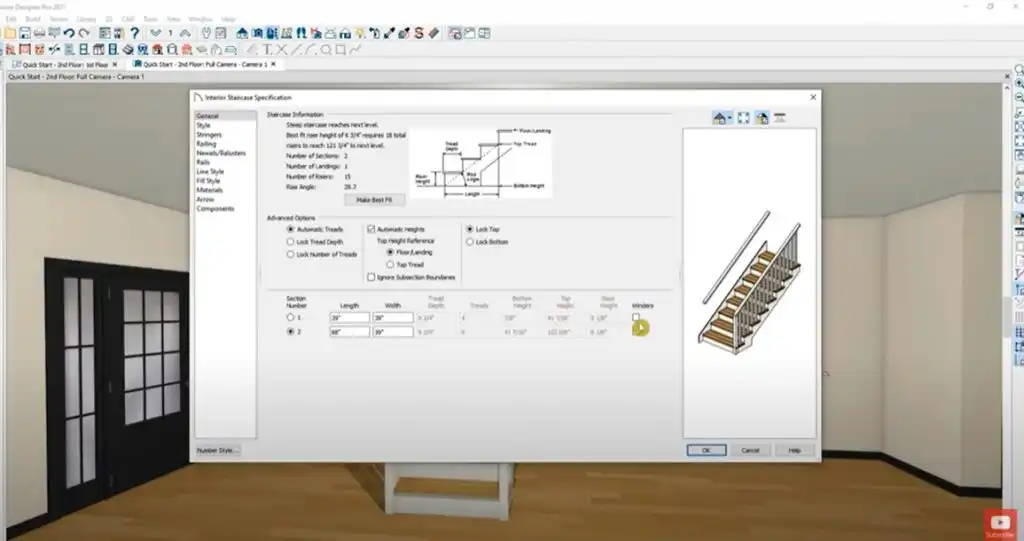The height and width of the screenshot is (541, 1024).
Task: Open the CAD menu
Action: coord(128,20)
